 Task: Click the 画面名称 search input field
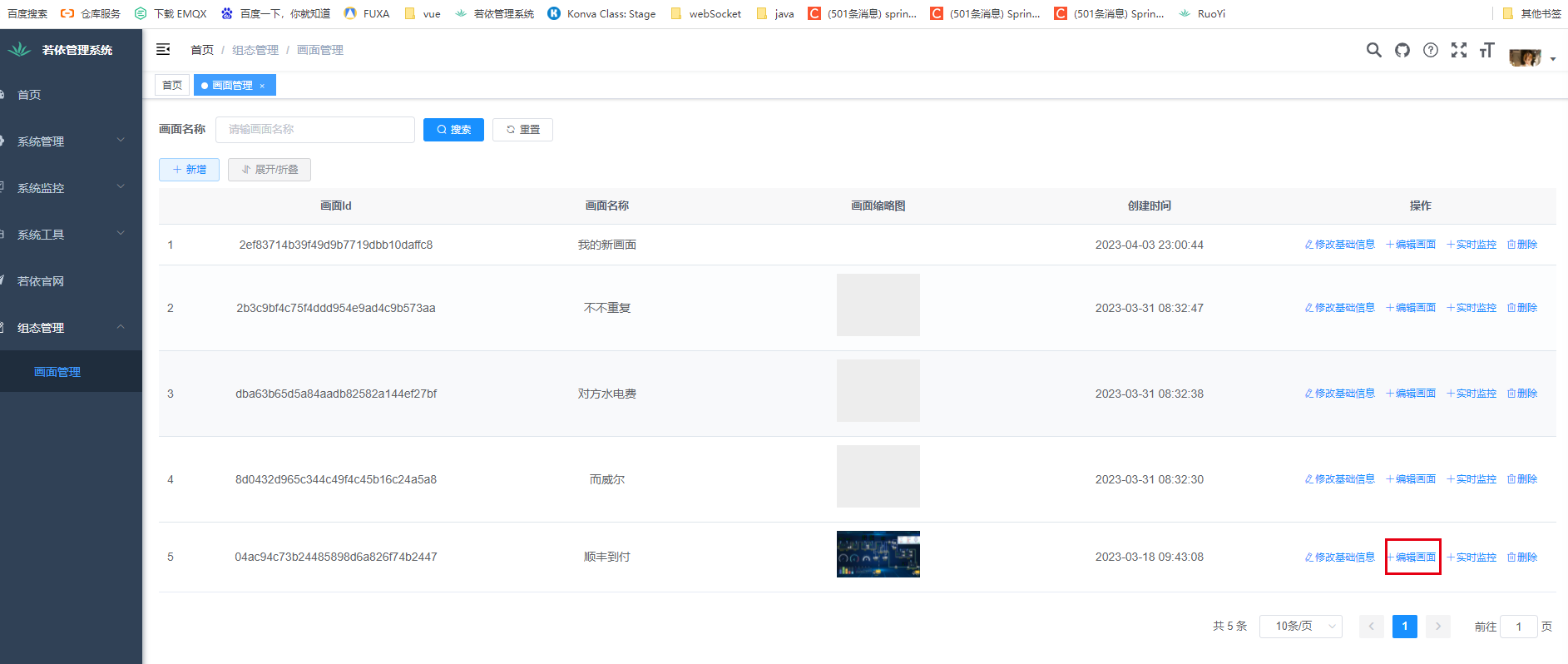314,130
